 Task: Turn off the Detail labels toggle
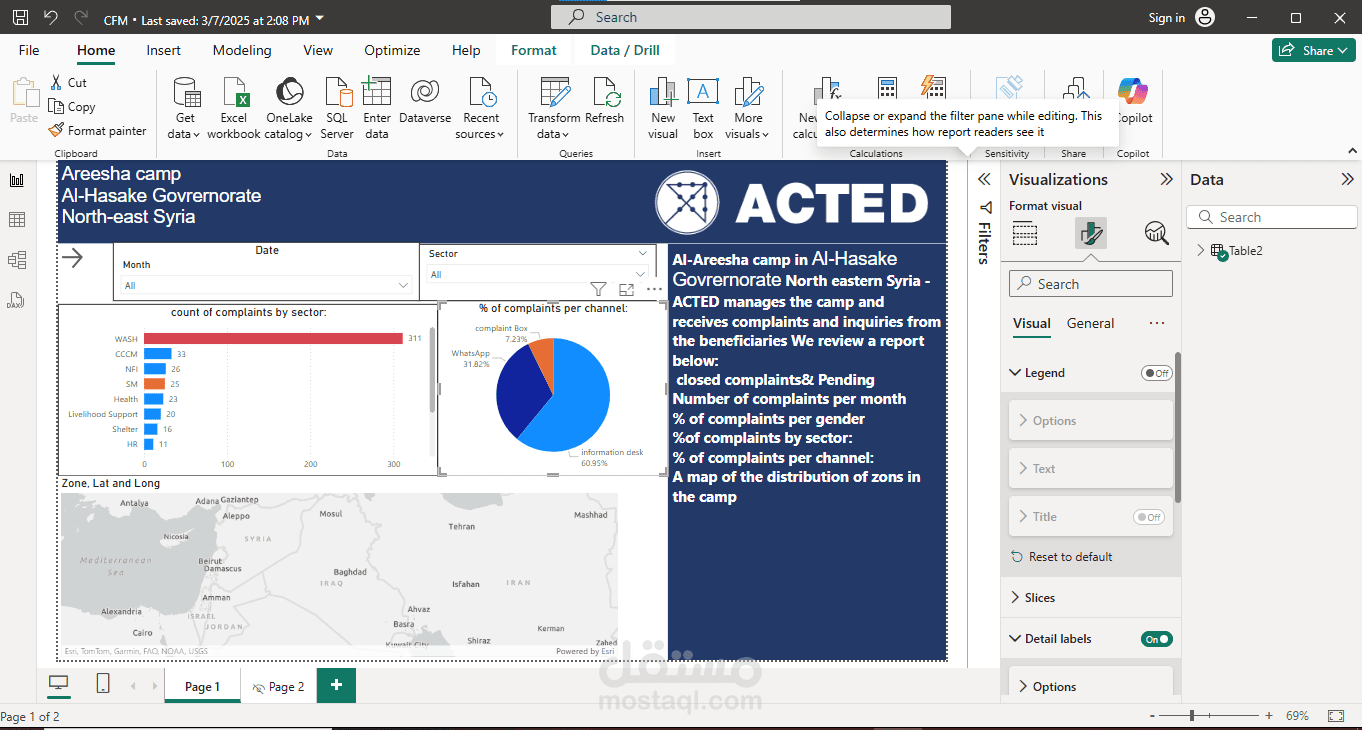click(x=1156, y=638)
